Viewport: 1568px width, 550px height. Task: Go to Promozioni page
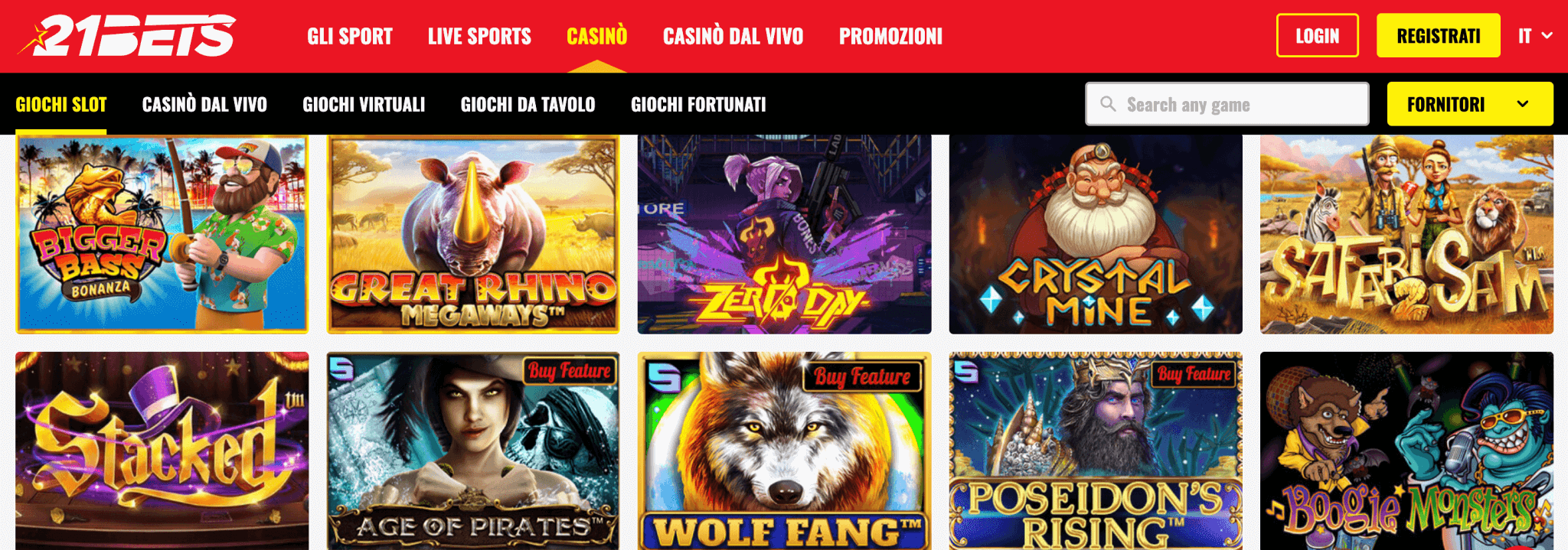(890, 36)
